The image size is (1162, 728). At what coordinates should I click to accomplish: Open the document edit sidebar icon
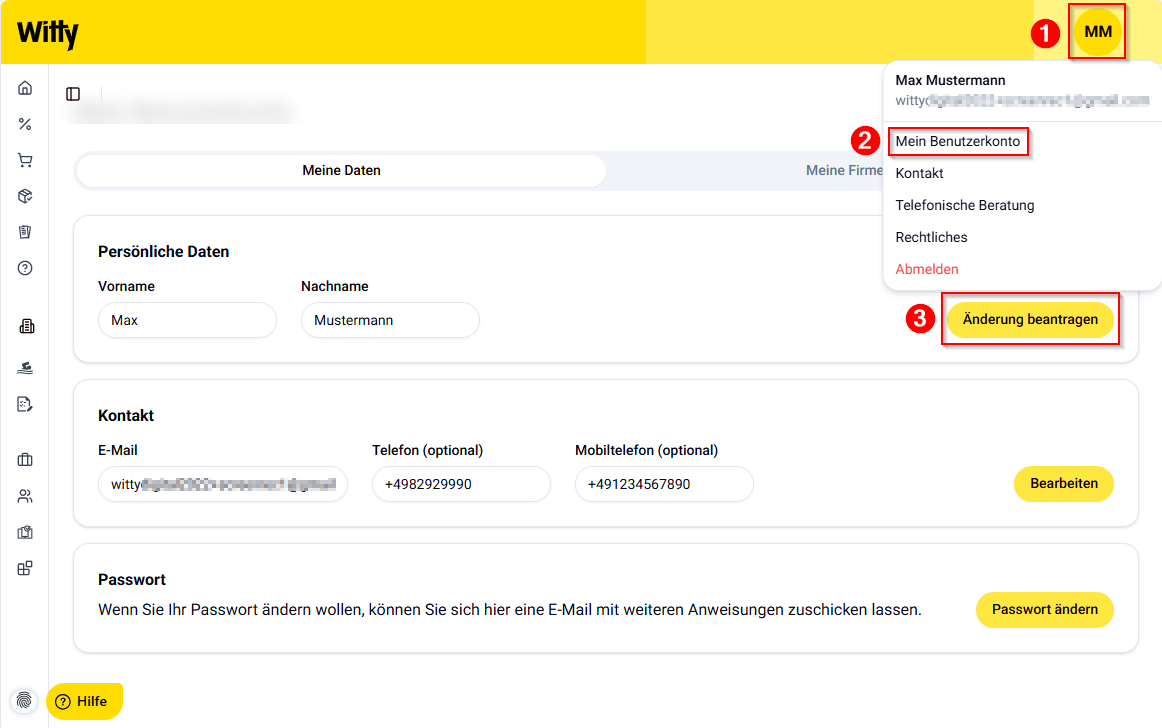[x=25, y=404]
